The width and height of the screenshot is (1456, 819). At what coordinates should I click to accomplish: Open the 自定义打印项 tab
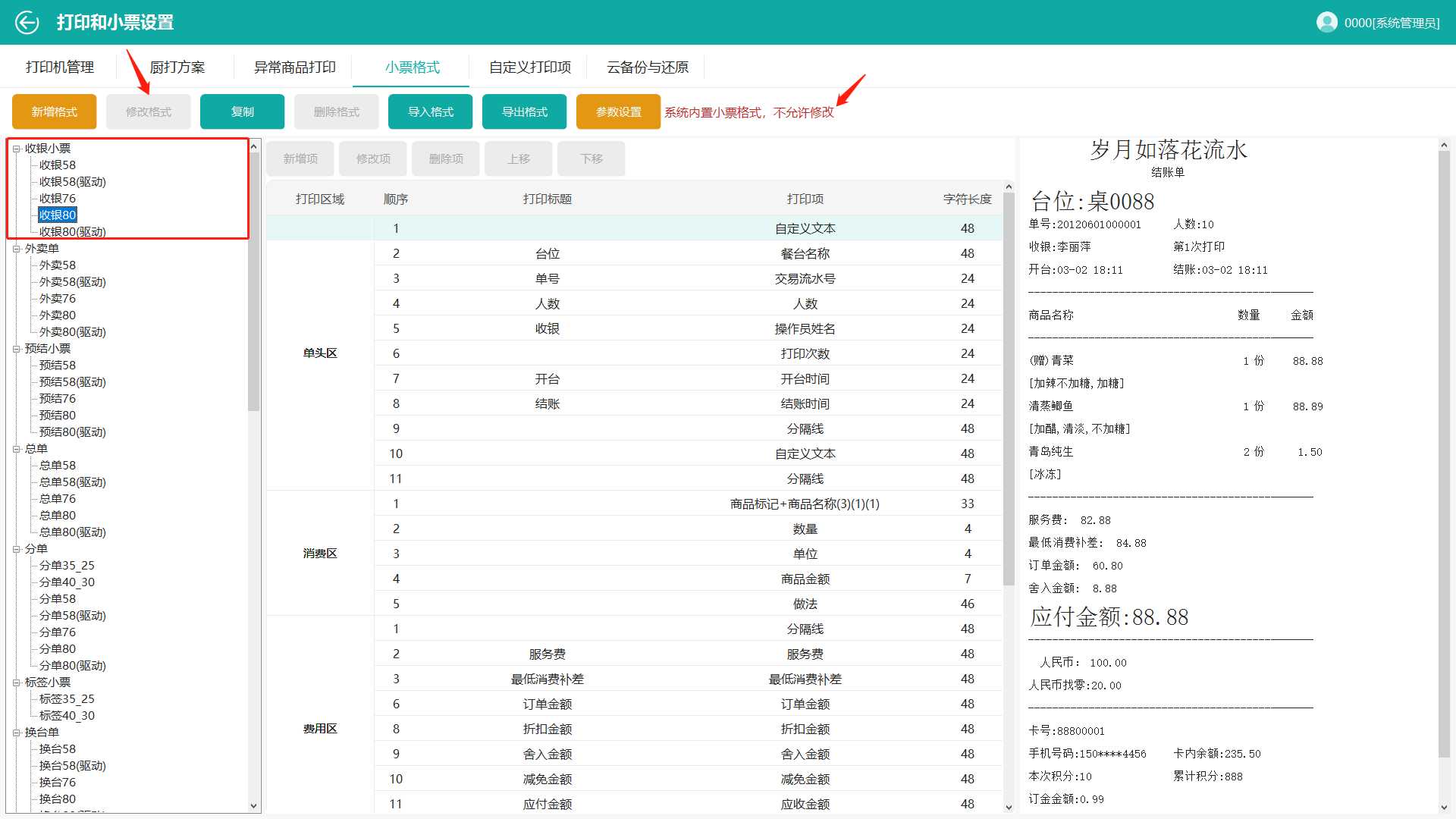click(x=530, y=67)
